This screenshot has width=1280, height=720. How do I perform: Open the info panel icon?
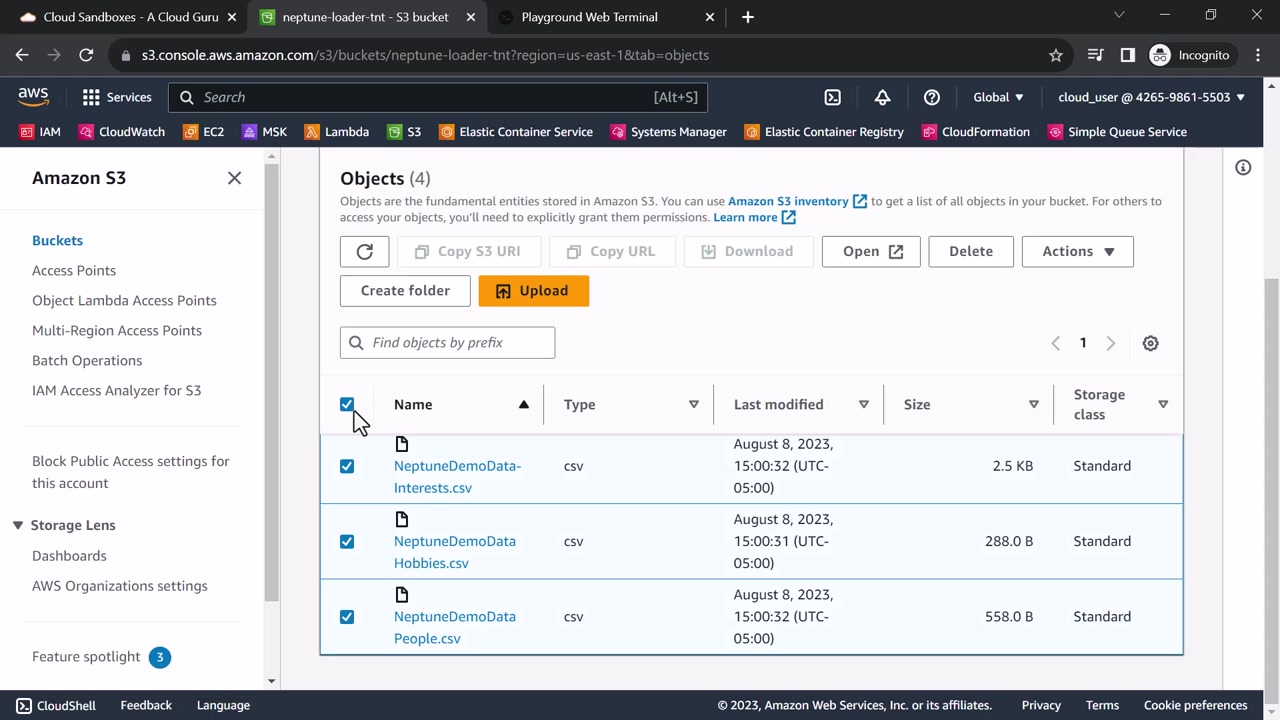(x=1243, y=168)
